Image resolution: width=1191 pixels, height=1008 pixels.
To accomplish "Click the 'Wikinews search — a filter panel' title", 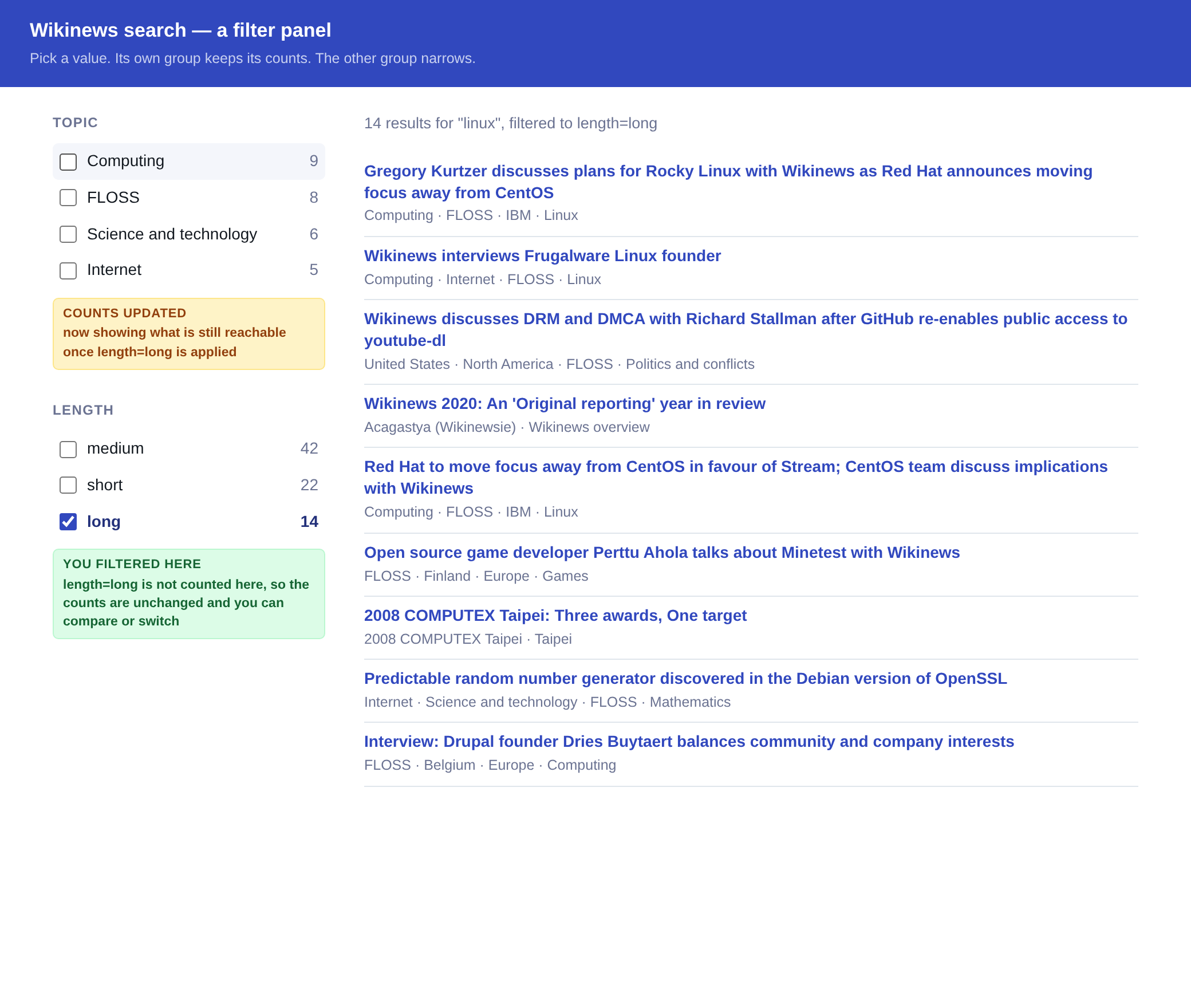I will pos(180,30).
